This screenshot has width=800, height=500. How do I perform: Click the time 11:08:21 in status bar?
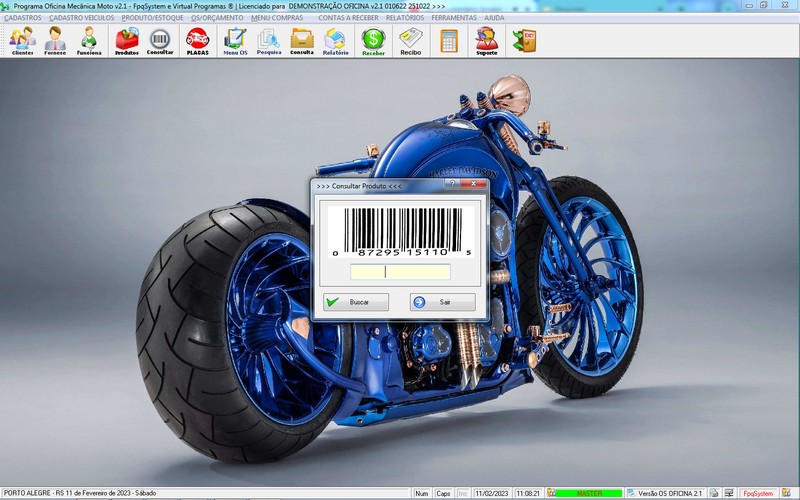[528, 493]
